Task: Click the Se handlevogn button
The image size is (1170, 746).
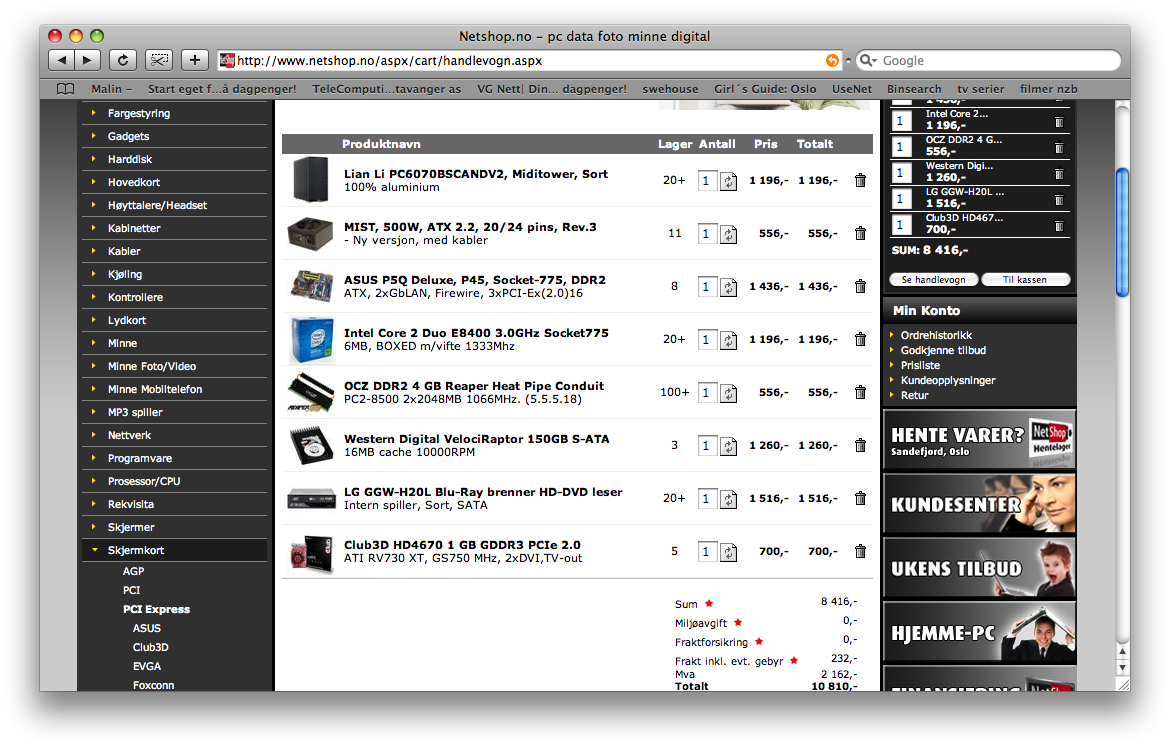Action: 933,280
